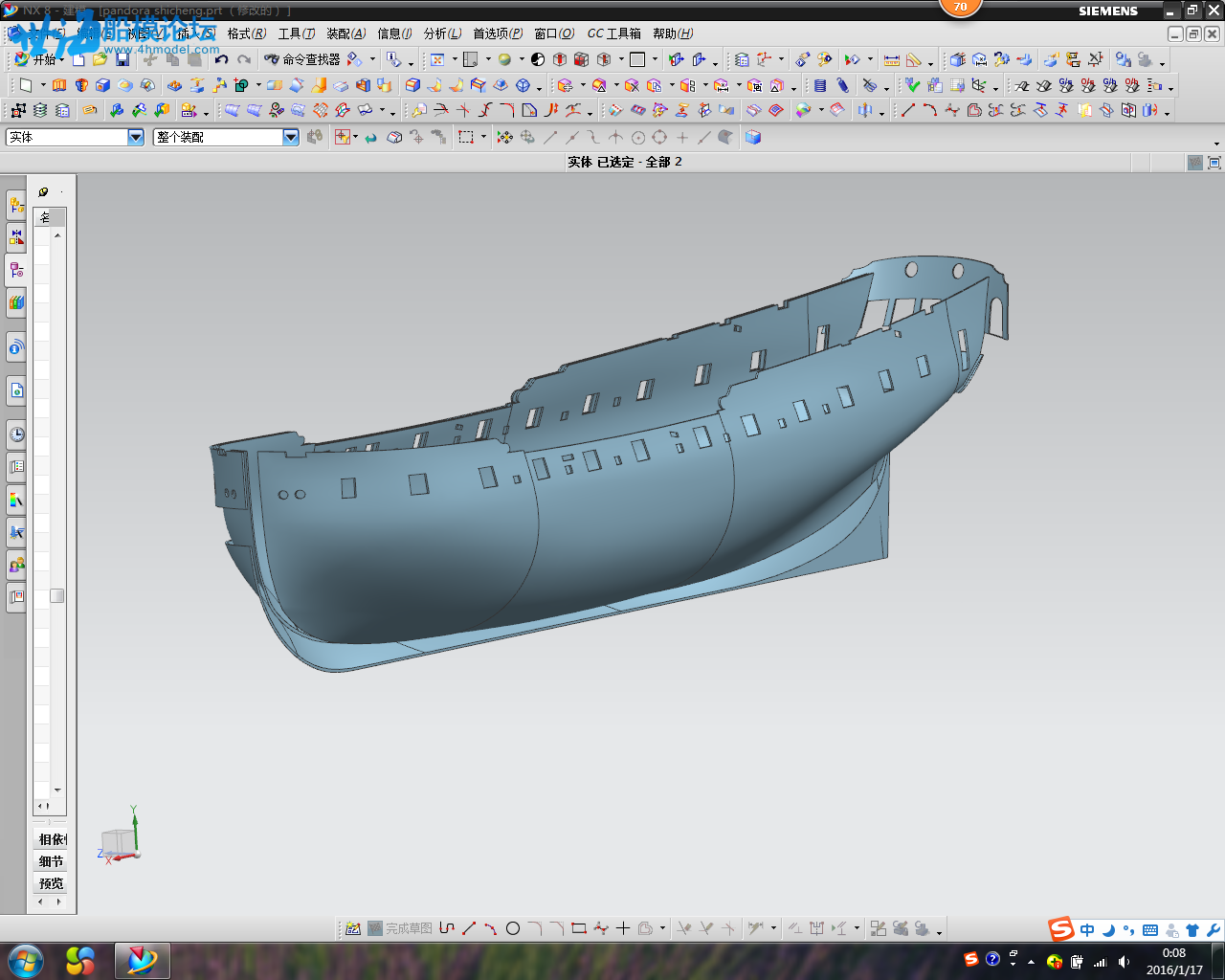
Task: Click the half-black circle view icon
Action: (538, 59)
